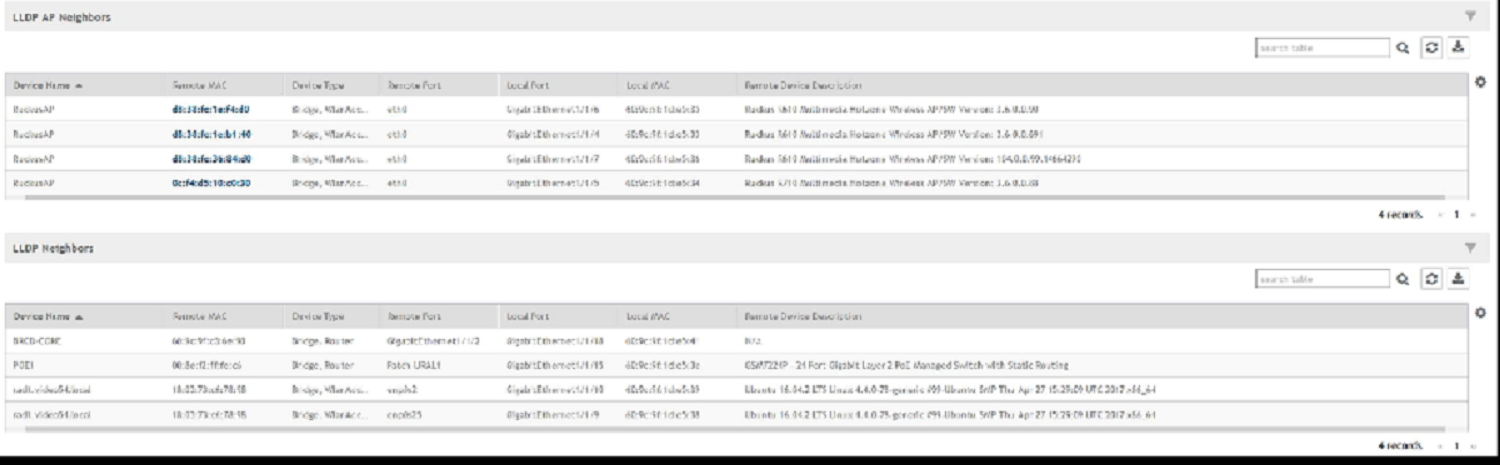This screenshot has height=465, width=1500.
Task: Sort LLDP AP Neighbors by Remote MAC column
Action: [196, 86]
